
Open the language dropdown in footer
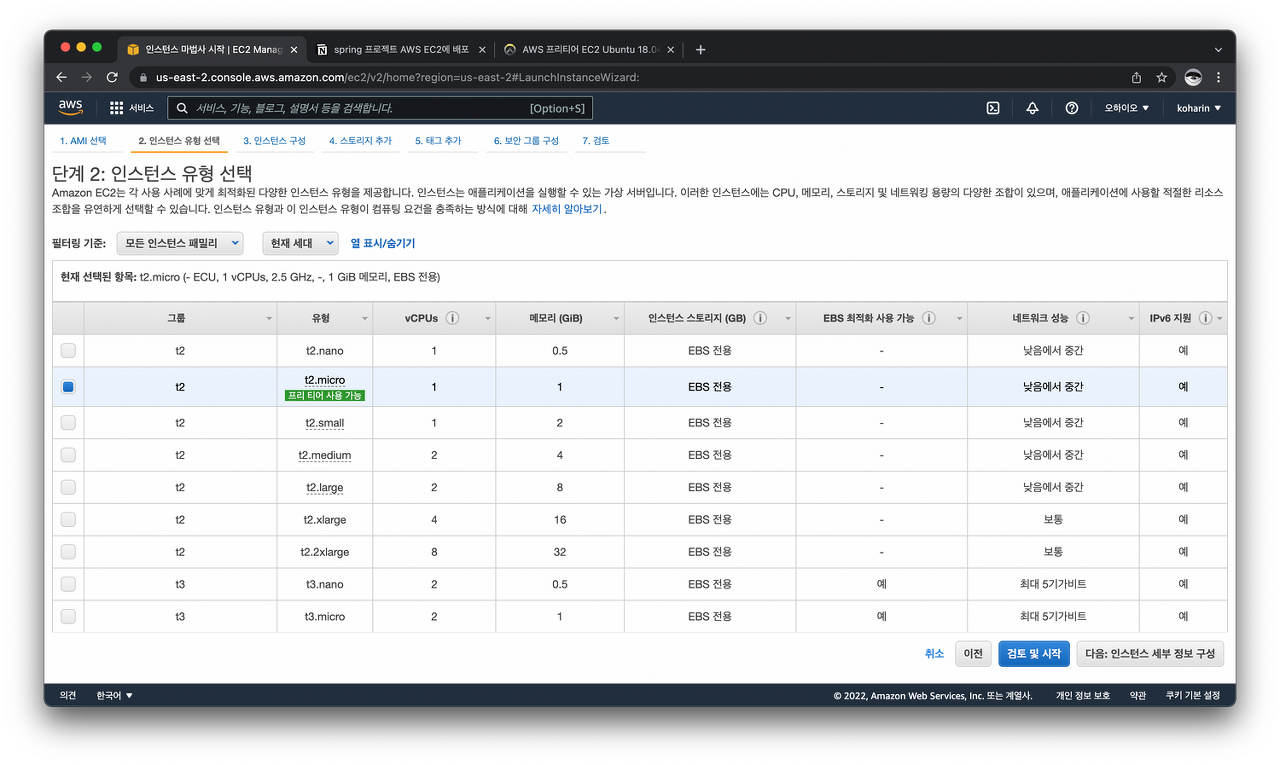tap(115, 695)
